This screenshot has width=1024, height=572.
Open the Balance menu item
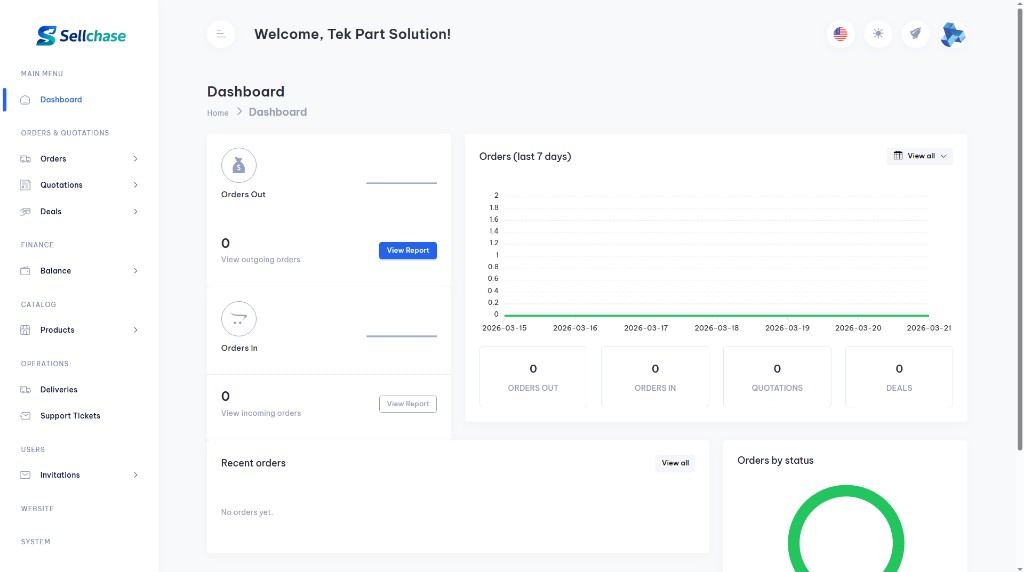coord(56,270)
